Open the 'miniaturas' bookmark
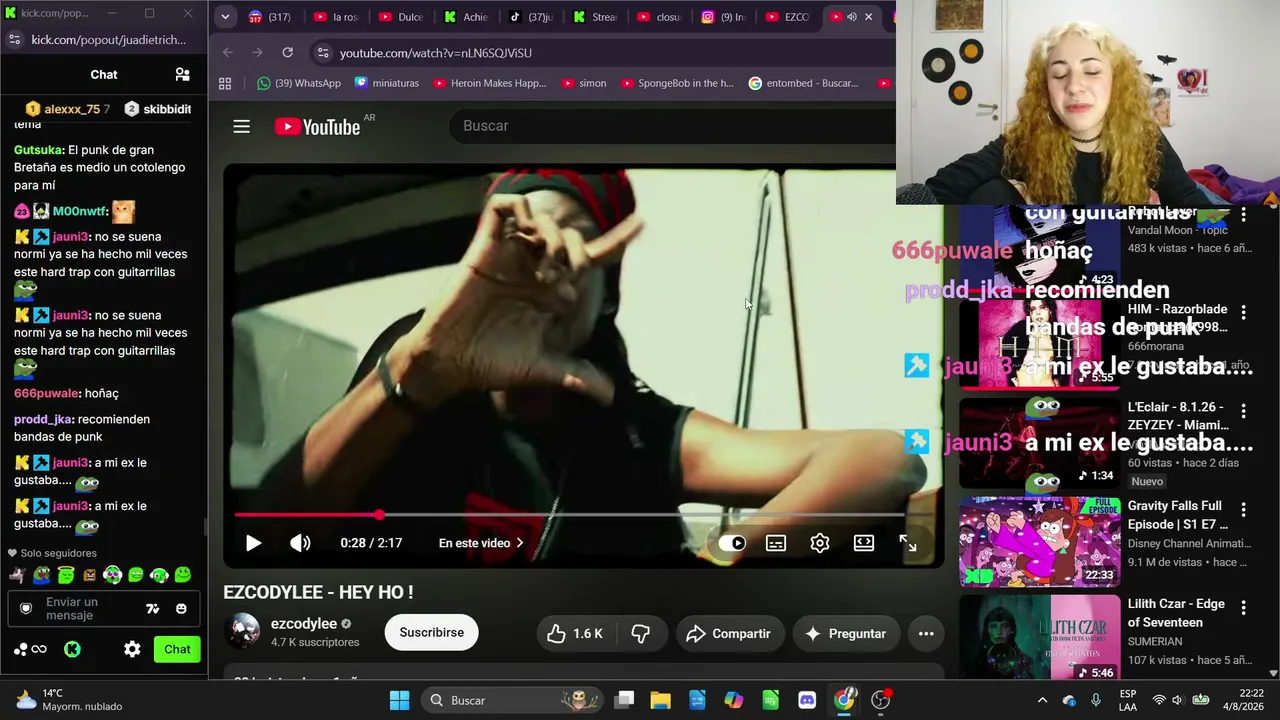The width and height of the screenshot is (1280, 720). click(x=387, y=83)
